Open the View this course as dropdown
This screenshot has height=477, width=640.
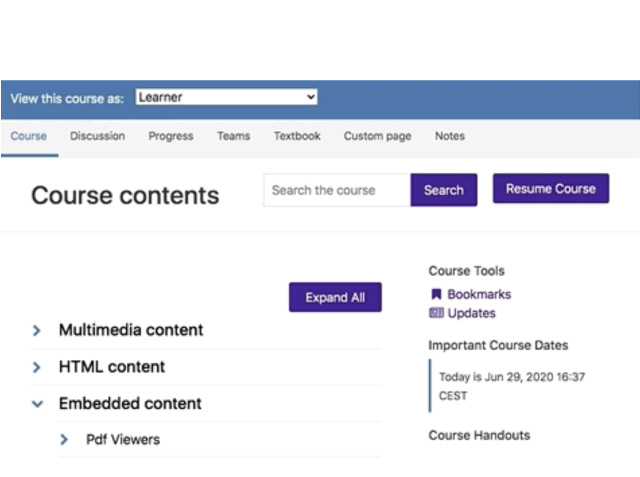point(227,97)
